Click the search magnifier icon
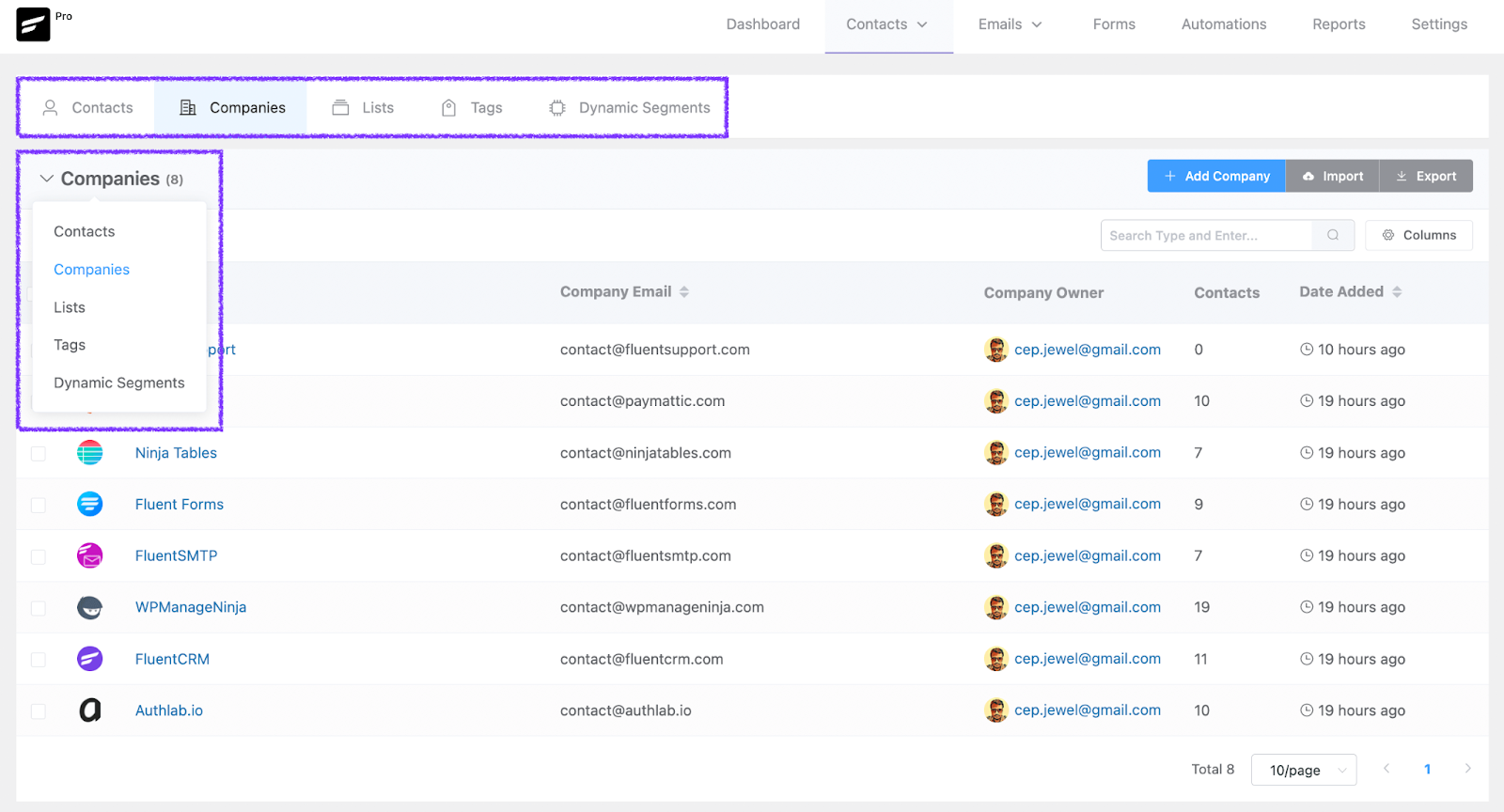The height and width of the screenshot is (812, 1504). pyautogui.click(x=1333, y=235)
